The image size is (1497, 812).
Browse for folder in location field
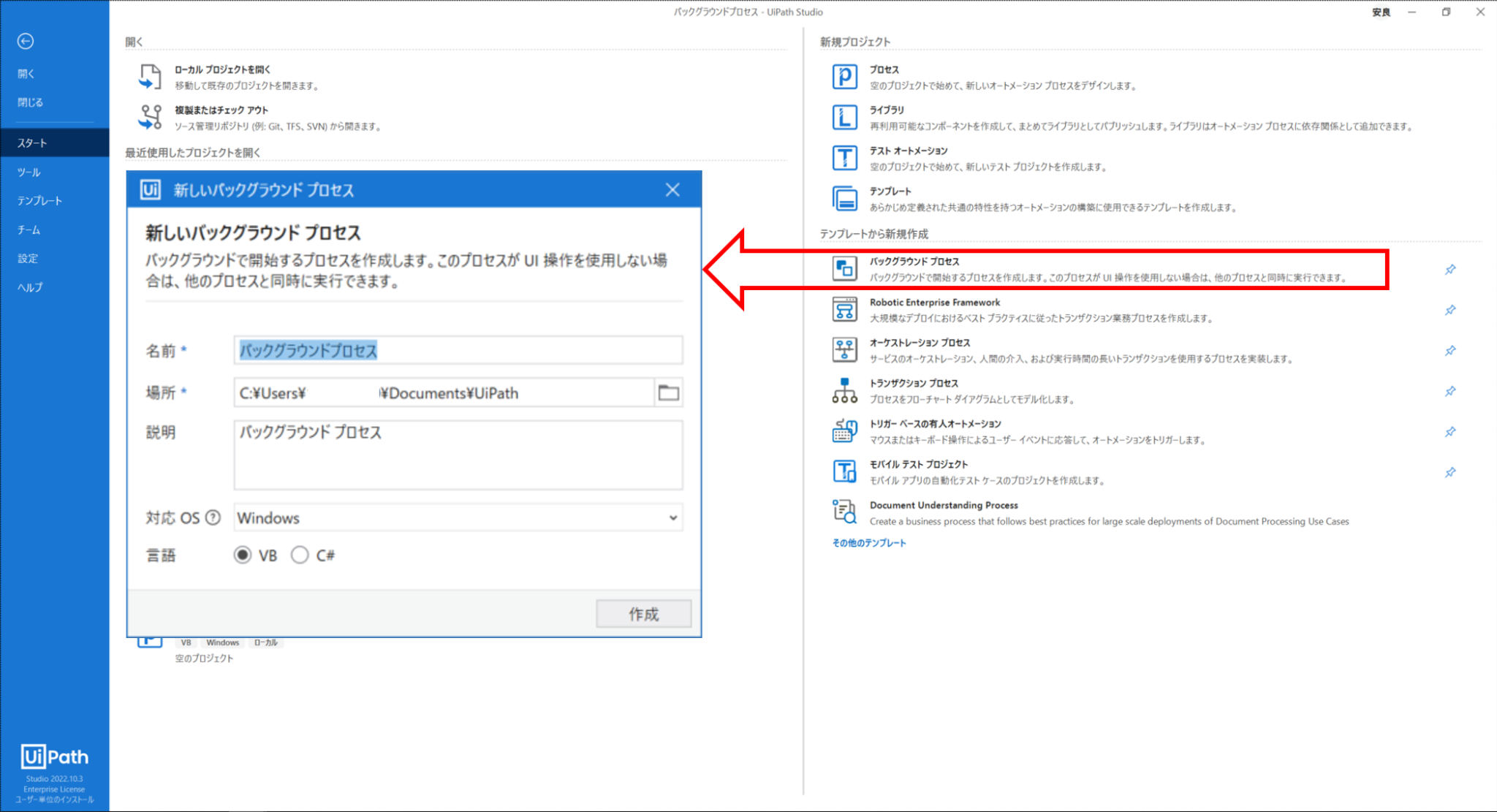click(x=668, y=392)
